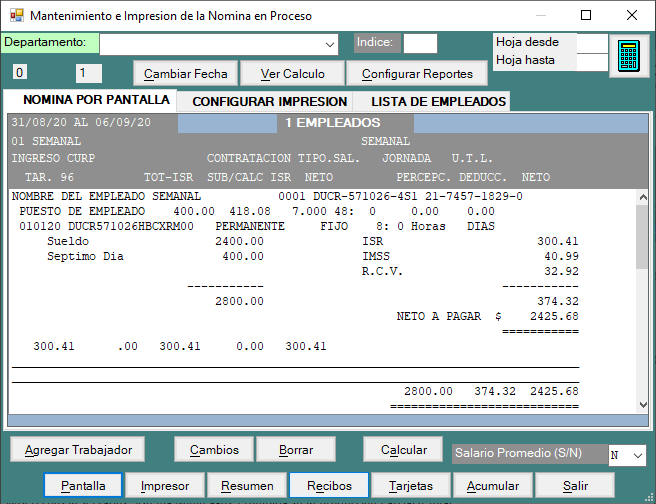Click the Salir button to exit
This screenshot has height=504, width=656.
pyautogui.click(x=574, y=486)
